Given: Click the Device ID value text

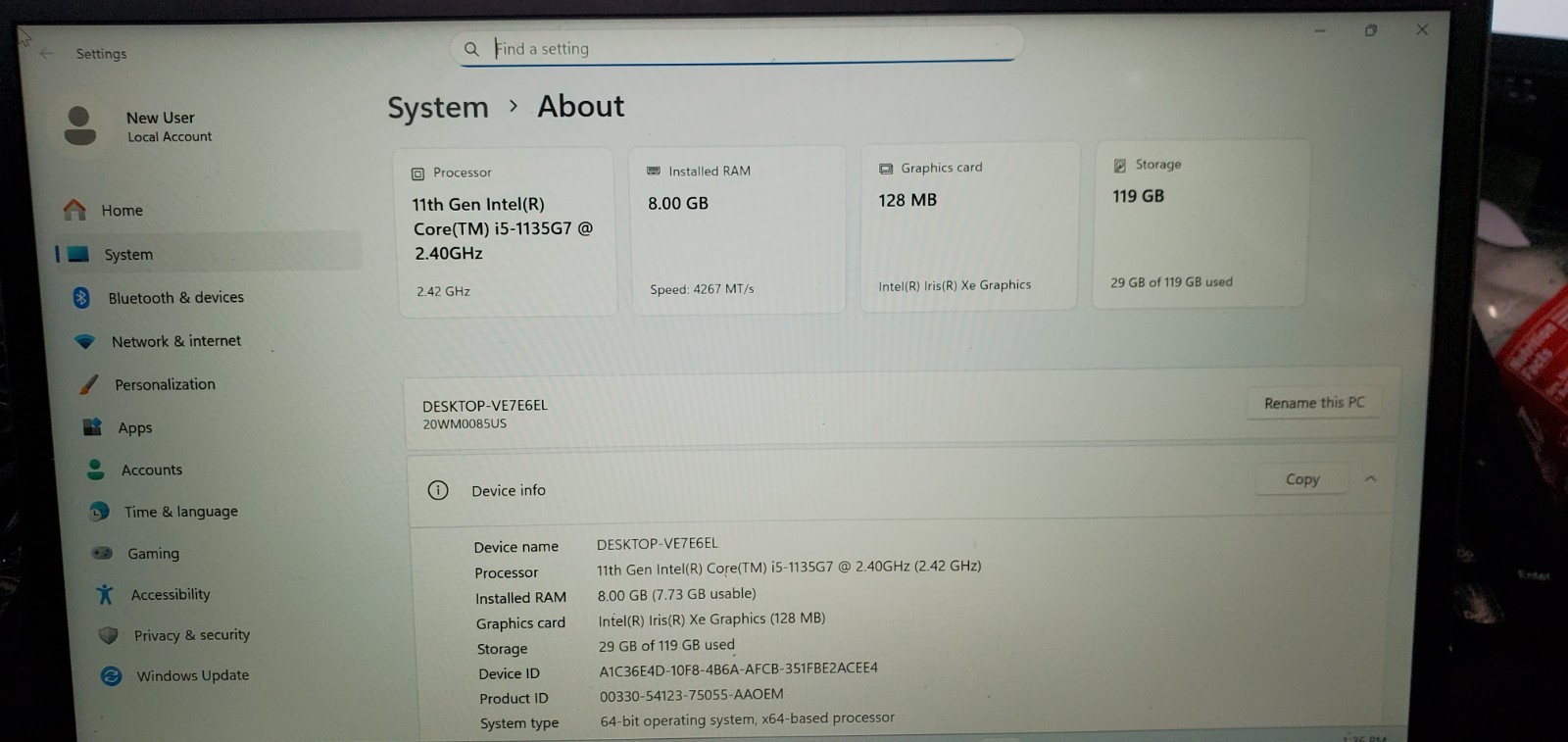Looking at the screenshot, I should click(738, 668).
